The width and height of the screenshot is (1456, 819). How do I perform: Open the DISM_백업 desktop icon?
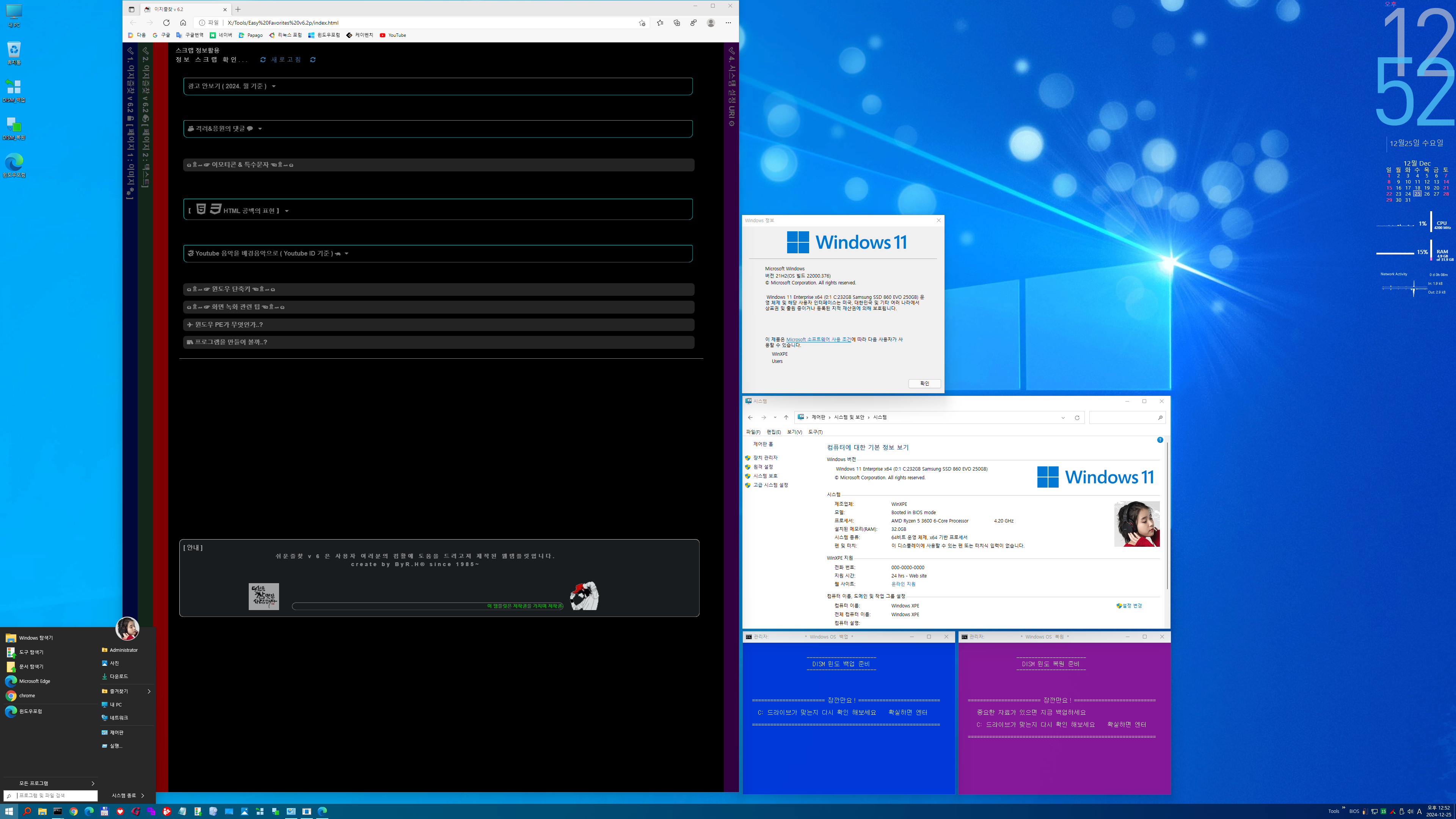coord(14,91)
